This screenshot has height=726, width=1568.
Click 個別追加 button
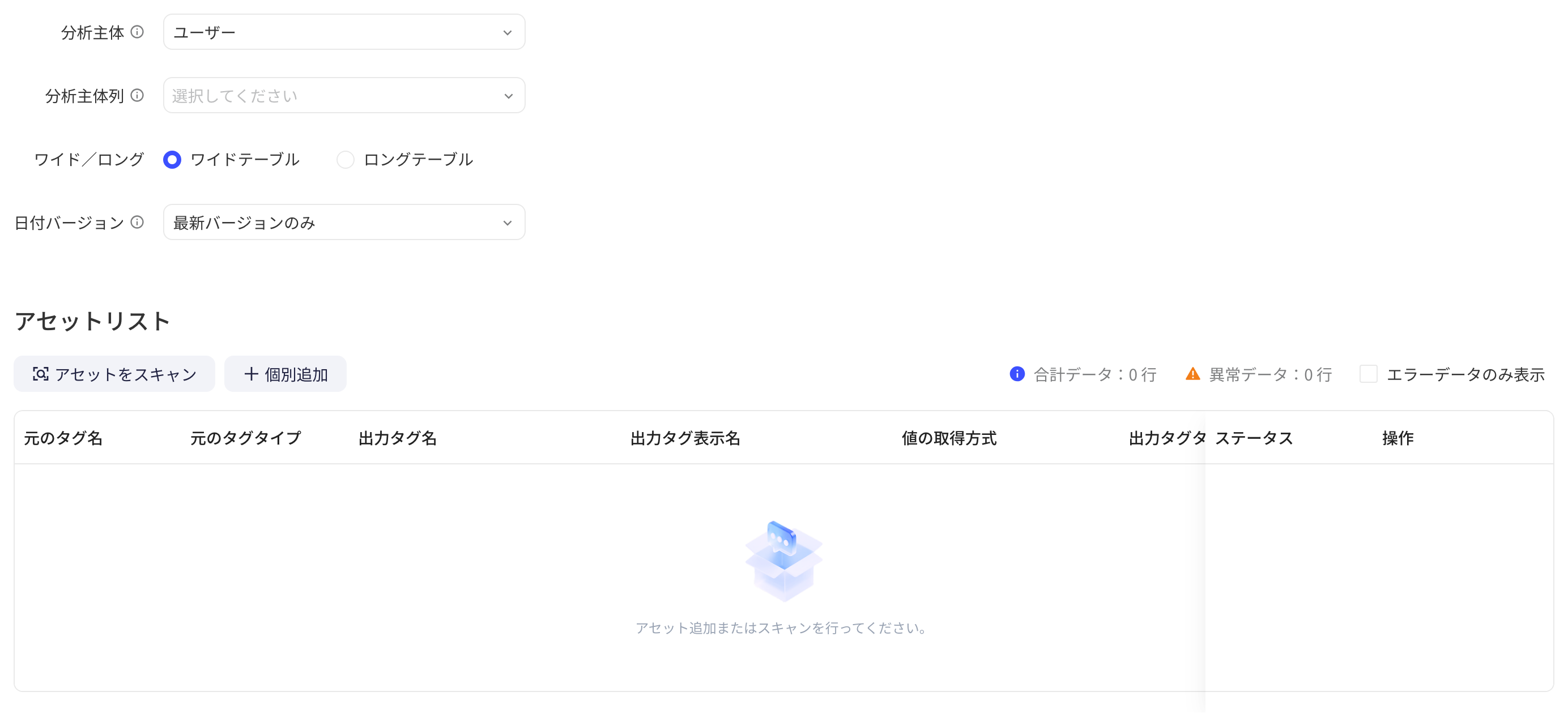[x=286, y=374]
